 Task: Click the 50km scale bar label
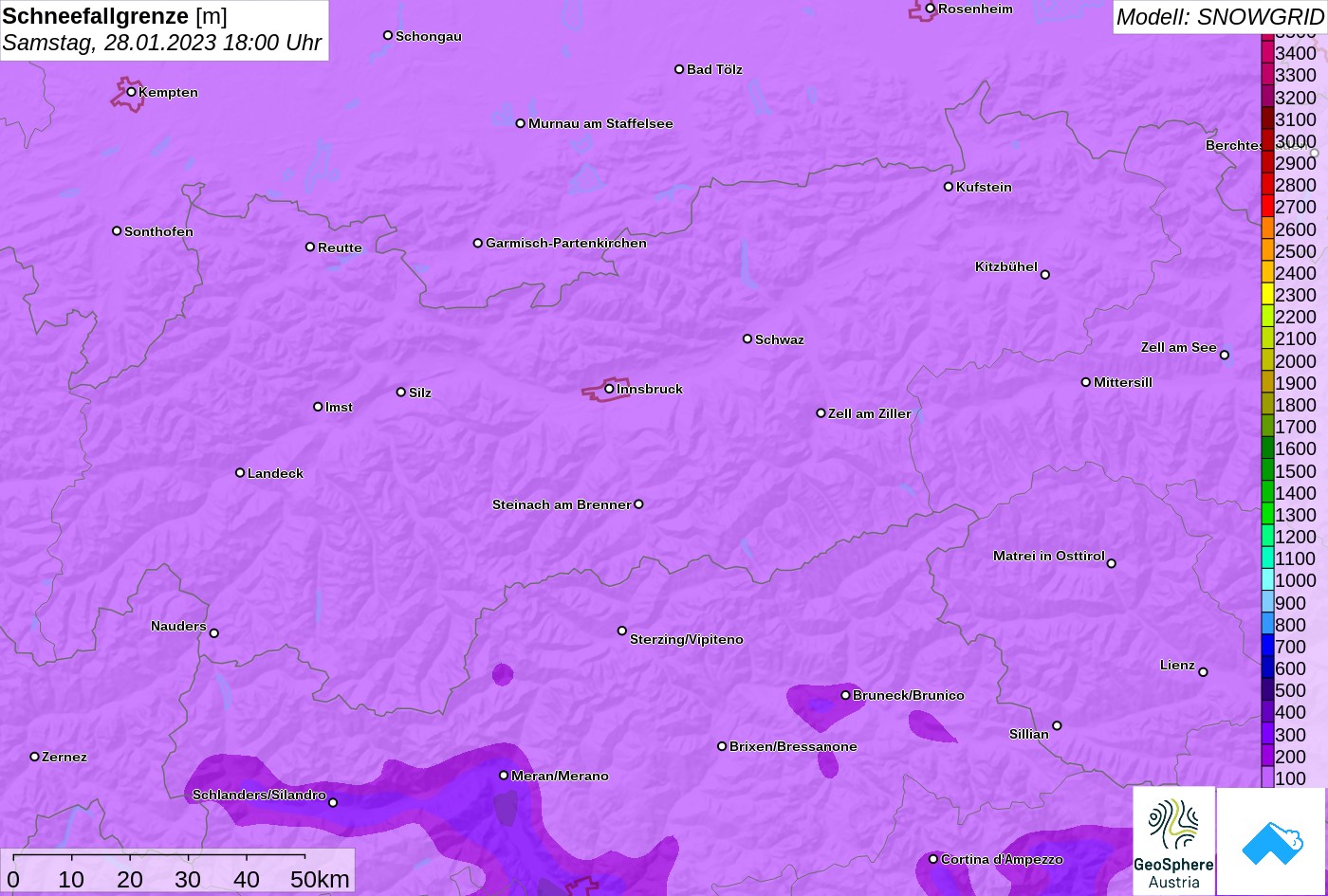click(320, 879)
